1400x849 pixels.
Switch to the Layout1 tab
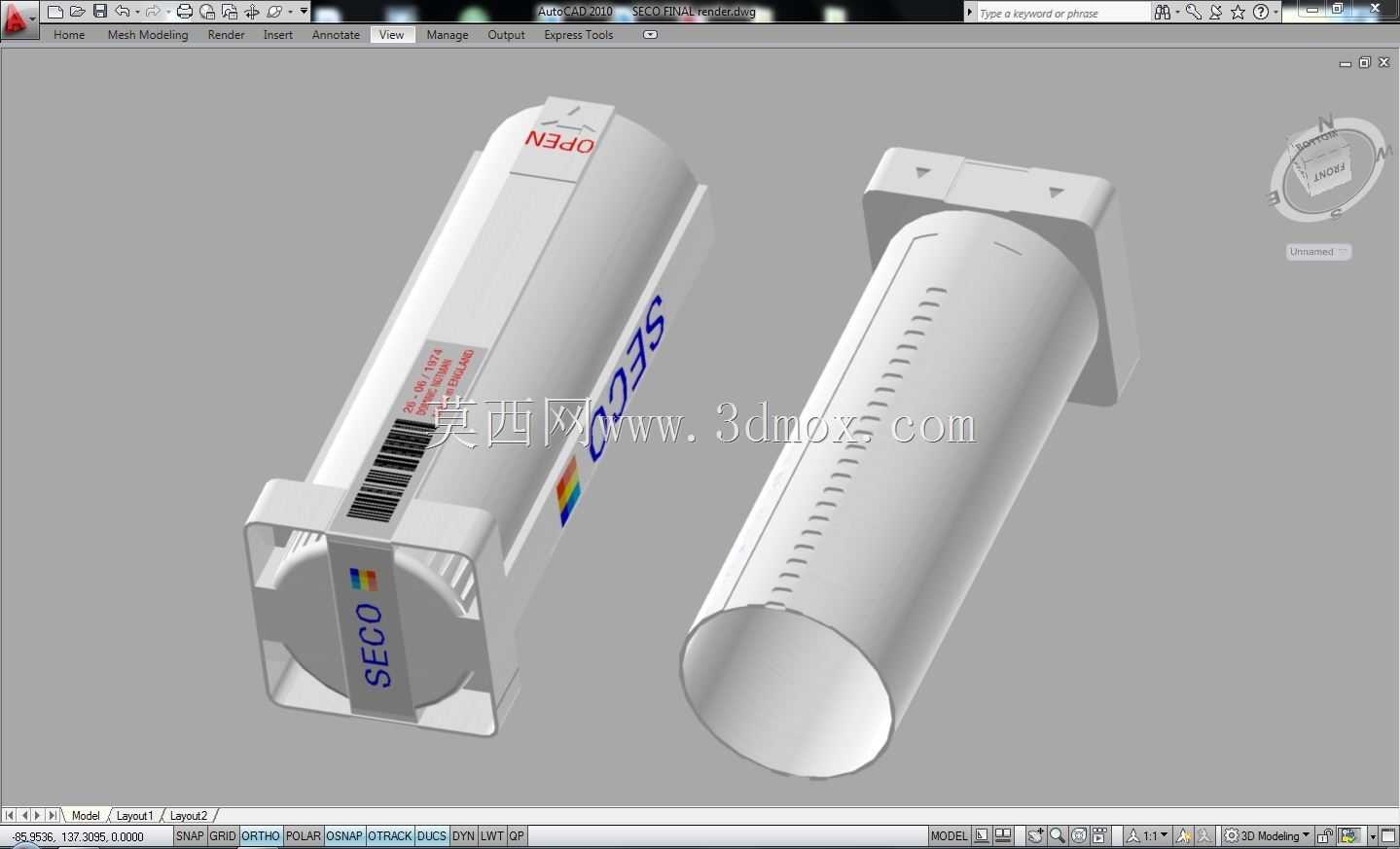[x=135, y=816]
